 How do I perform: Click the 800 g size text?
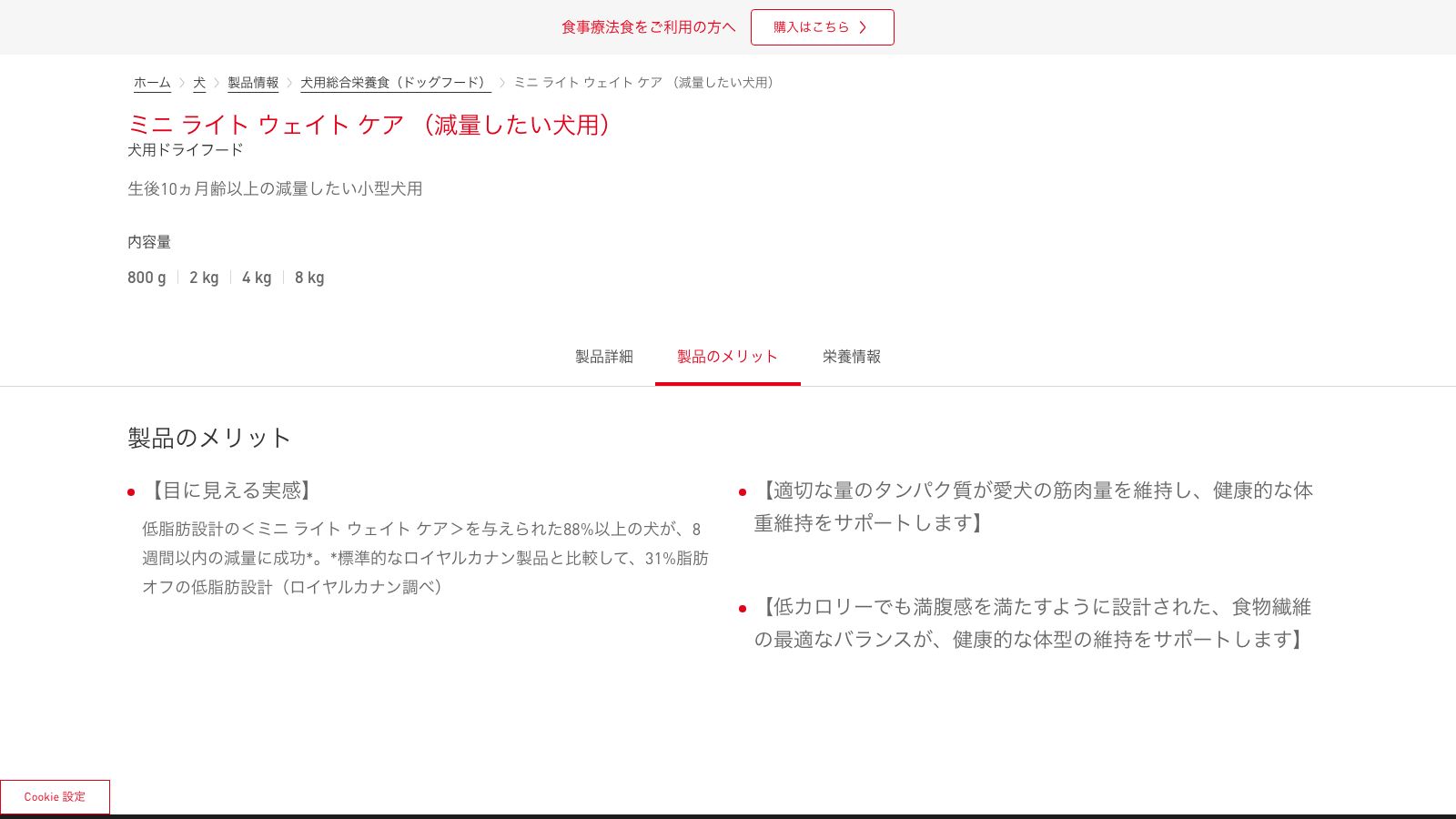147,278
